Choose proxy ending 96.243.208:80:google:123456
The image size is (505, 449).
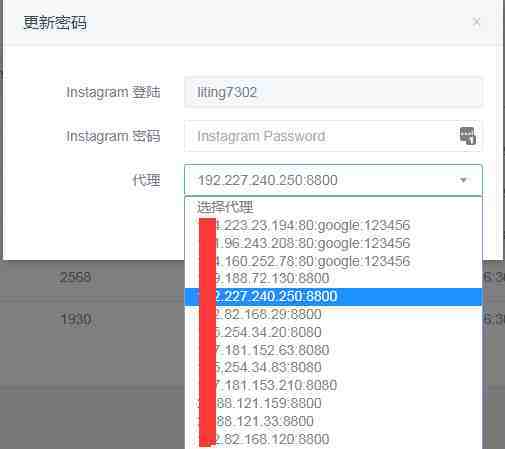point(333,243)
